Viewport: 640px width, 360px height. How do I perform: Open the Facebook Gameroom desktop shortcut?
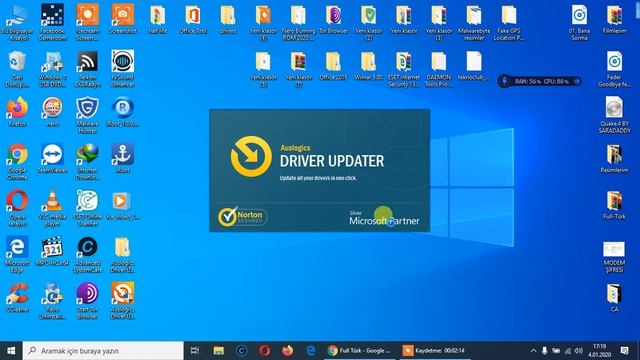pyautogui.click(x=52, y=22)
